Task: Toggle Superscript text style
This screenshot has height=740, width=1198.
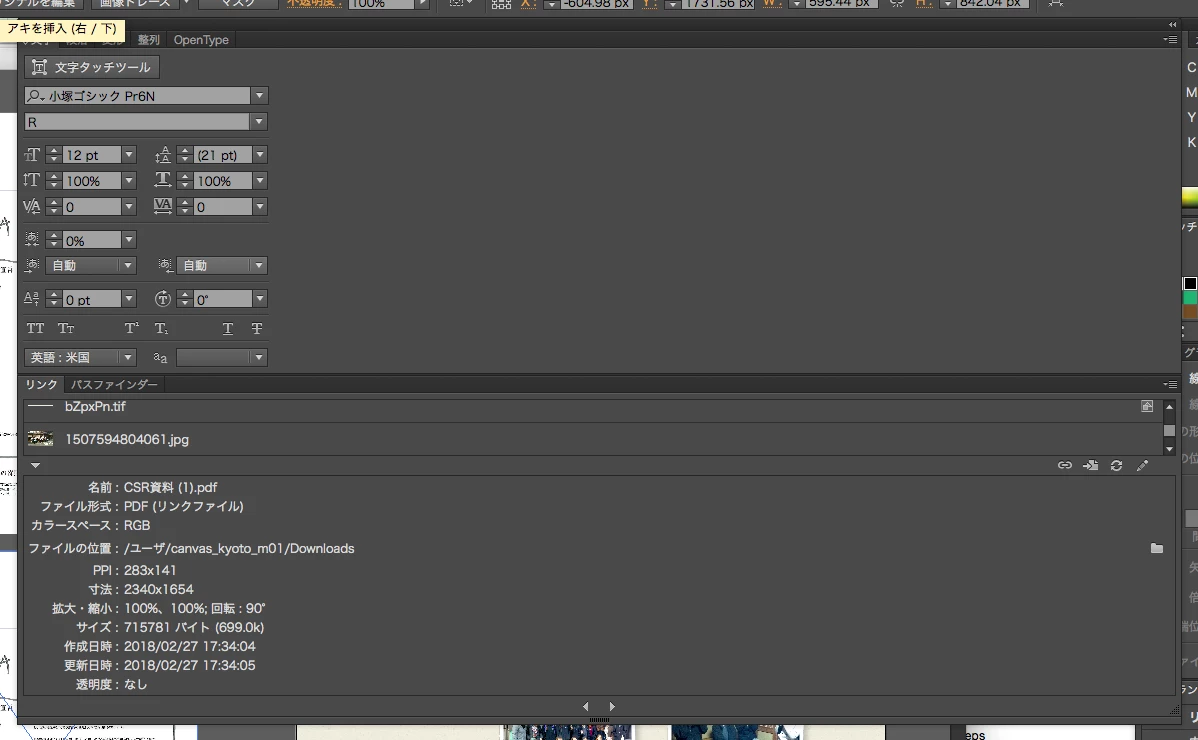Action: click(131, 328)
